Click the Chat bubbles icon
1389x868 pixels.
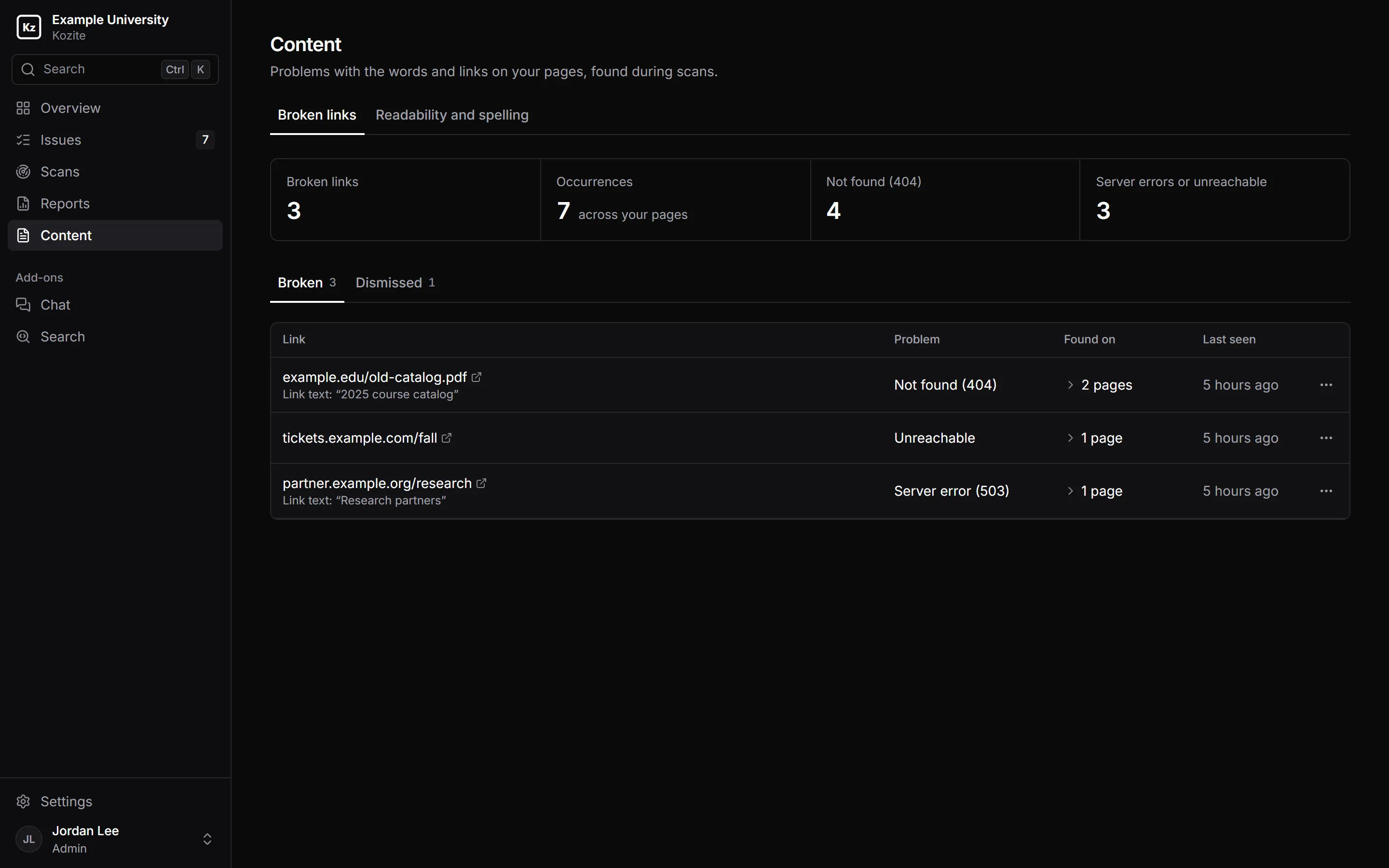[x=23, y=305]
